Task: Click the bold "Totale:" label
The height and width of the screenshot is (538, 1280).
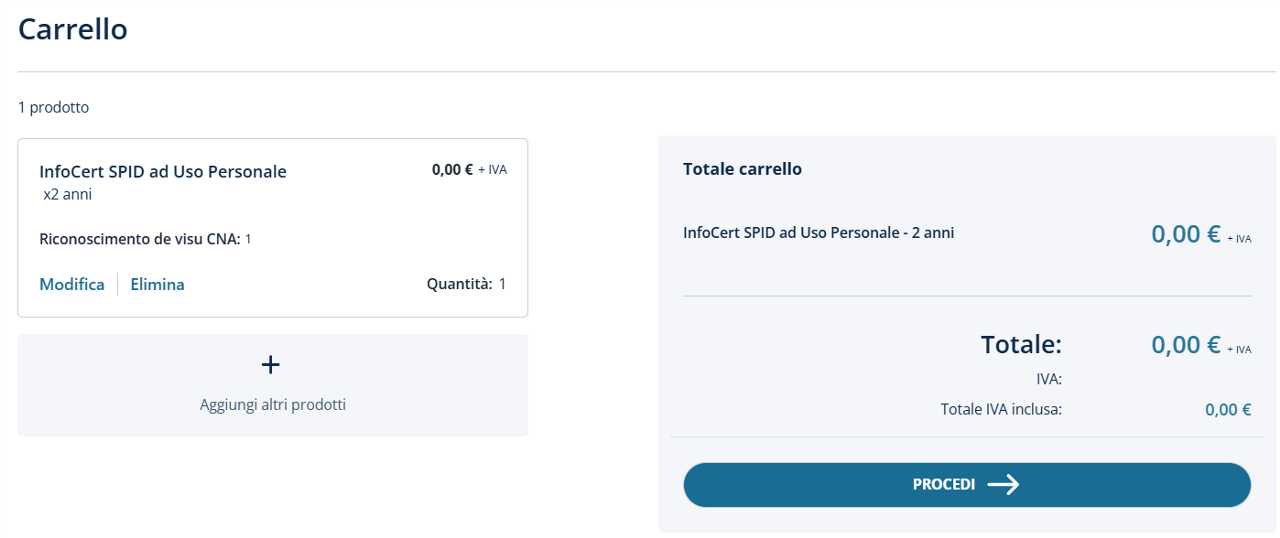Action: point(1021,345)
